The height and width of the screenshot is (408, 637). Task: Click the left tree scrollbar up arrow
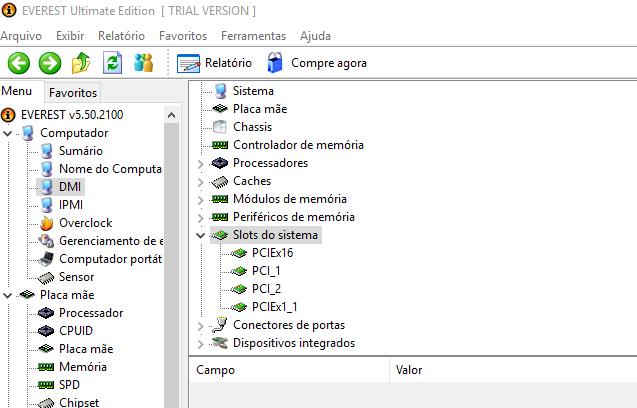coord(171,115)
